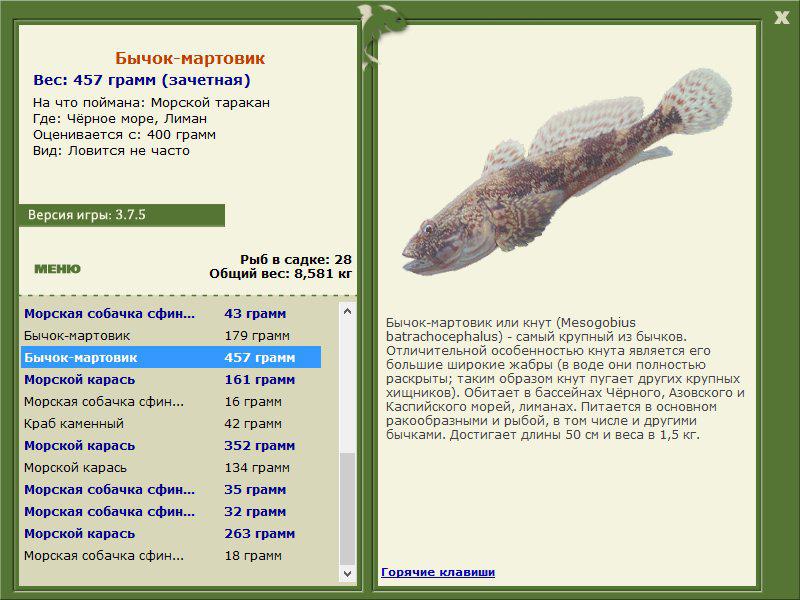Select Морская собачка сфин... 32 грамм entry
This screenshot has width=800, height=600.
click(171, 511)
